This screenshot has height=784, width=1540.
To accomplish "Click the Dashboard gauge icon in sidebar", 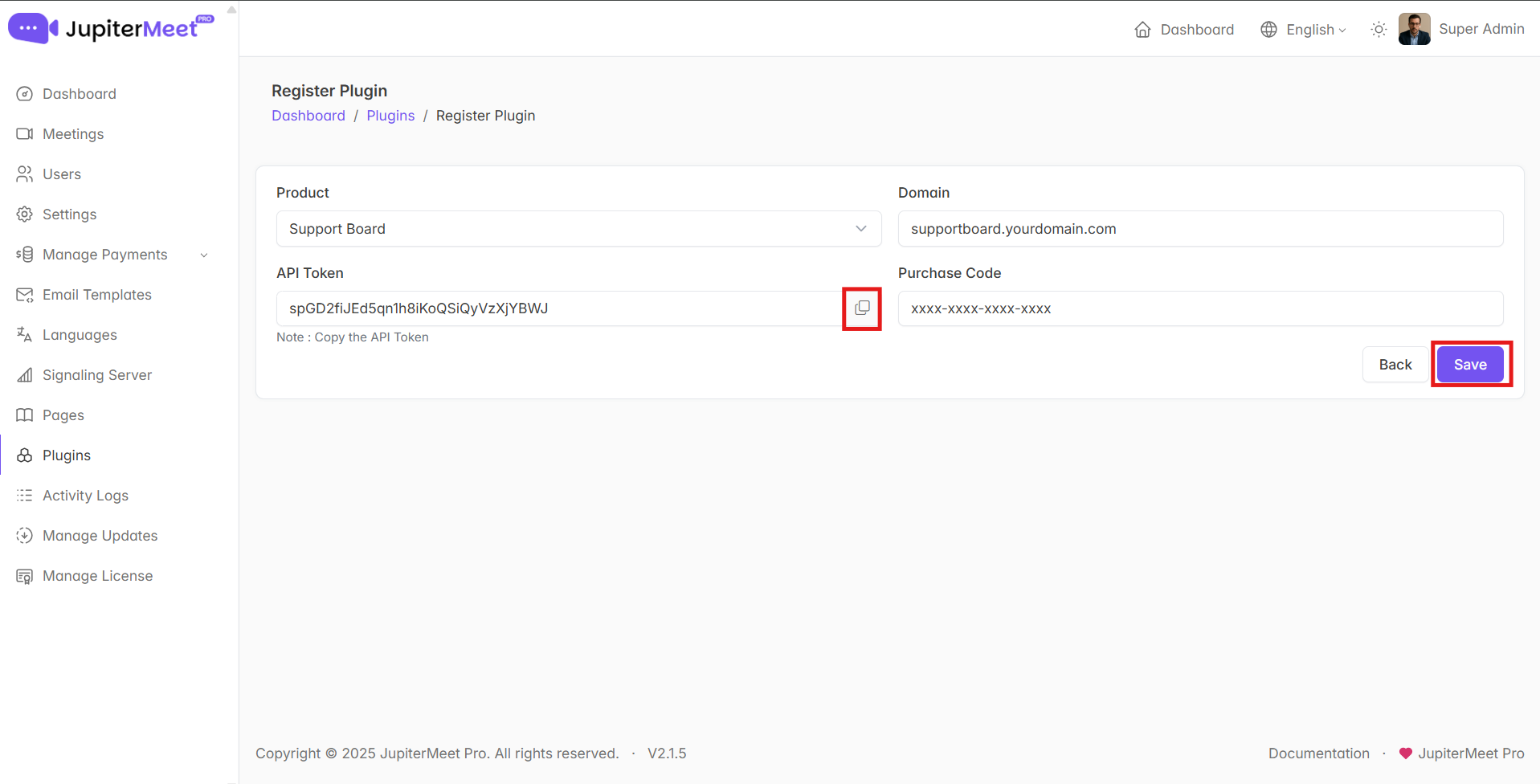I will (25, 94).
